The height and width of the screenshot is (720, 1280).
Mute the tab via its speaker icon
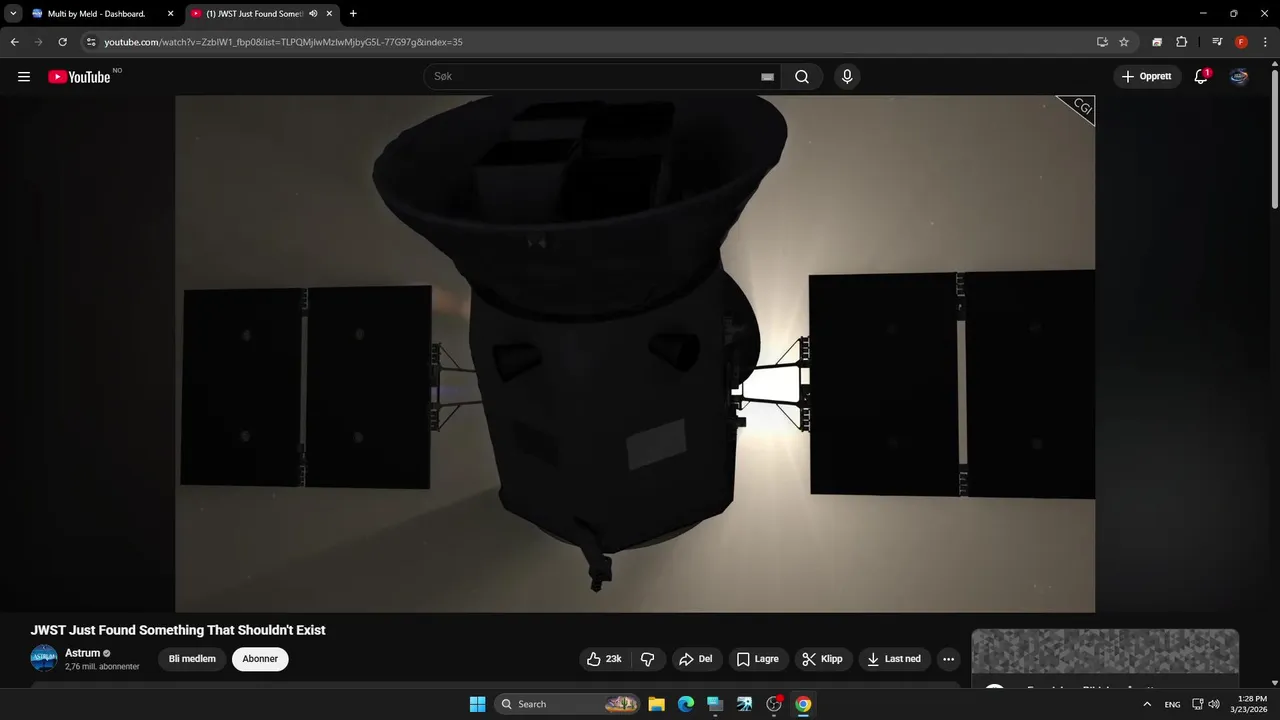[x=313, y=14]
